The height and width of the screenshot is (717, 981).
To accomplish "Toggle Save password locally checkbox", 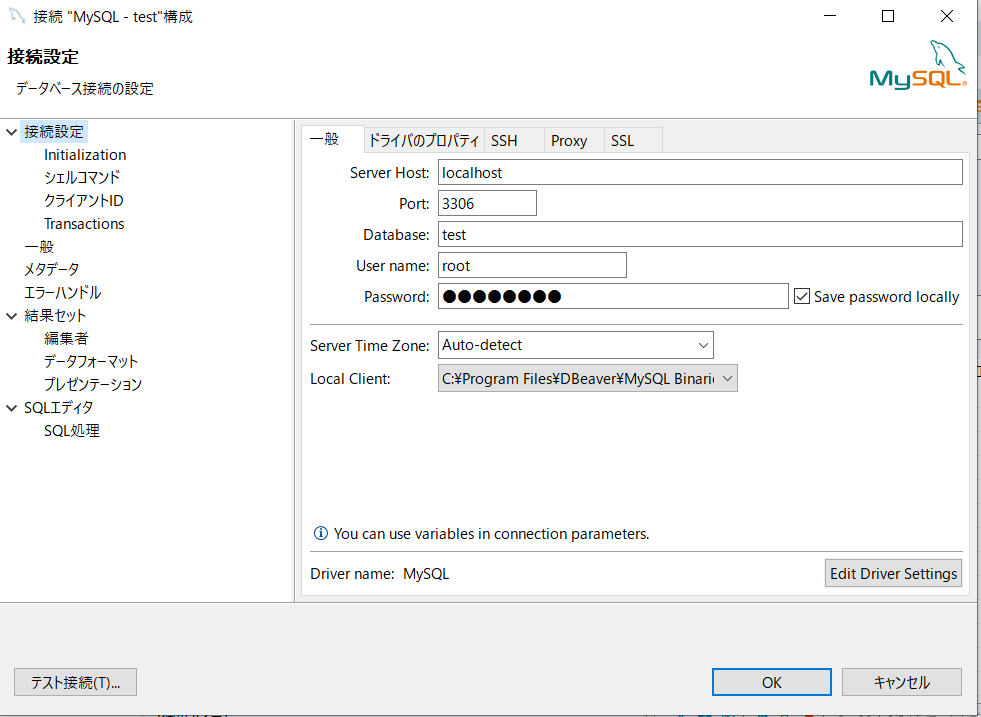I will tap(801, 296).
